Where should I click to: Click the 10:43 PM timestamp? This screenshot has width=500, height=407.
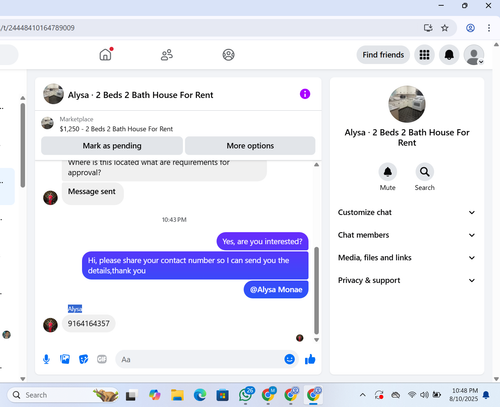coord(174,220)
